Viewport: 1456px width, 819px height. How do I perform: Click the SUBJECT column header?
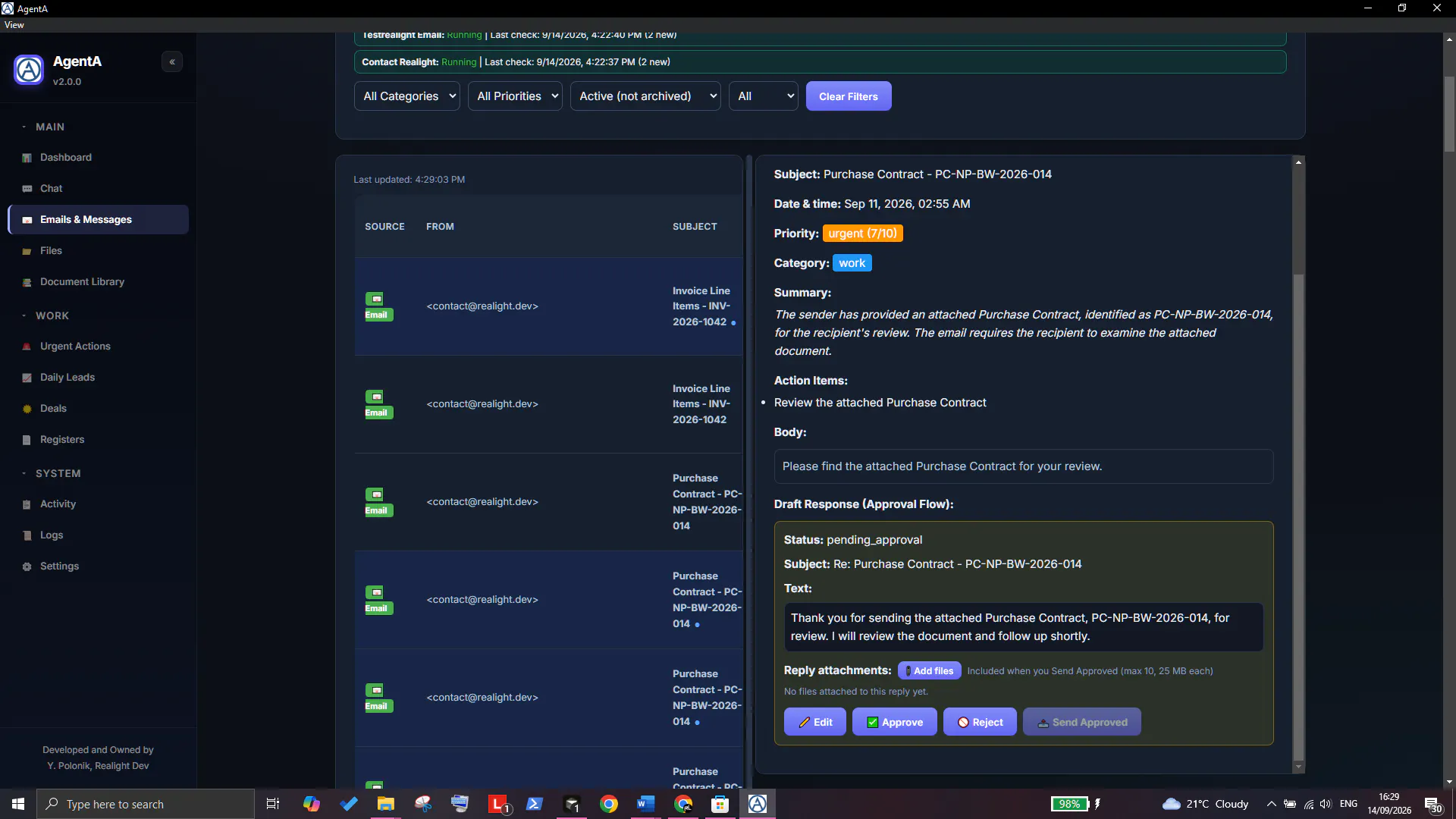[695, 227]
